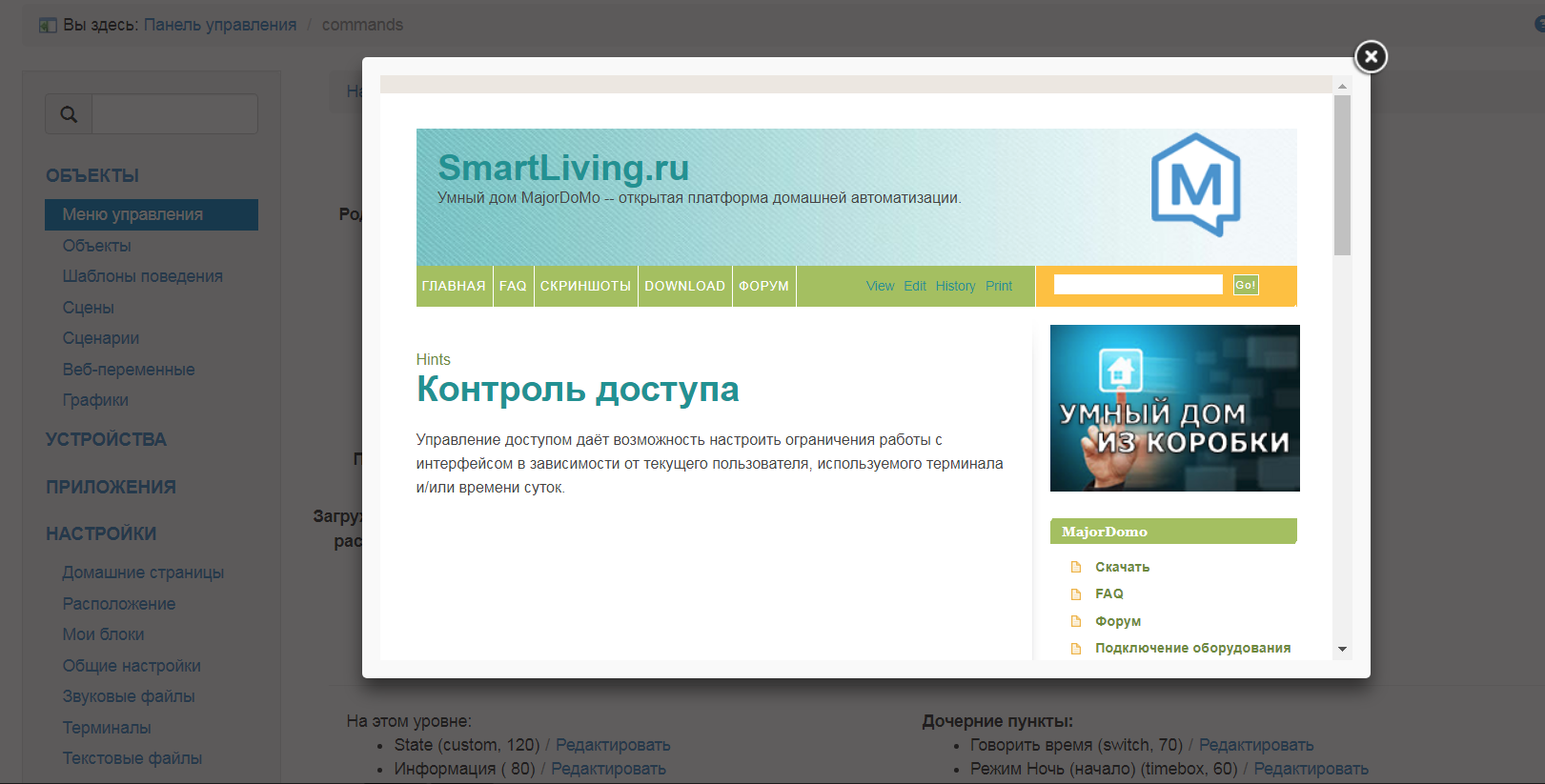1545x784 pixels.
Task: Open the Форум link in the MajorDomo list
Action: coord(1118,621)
